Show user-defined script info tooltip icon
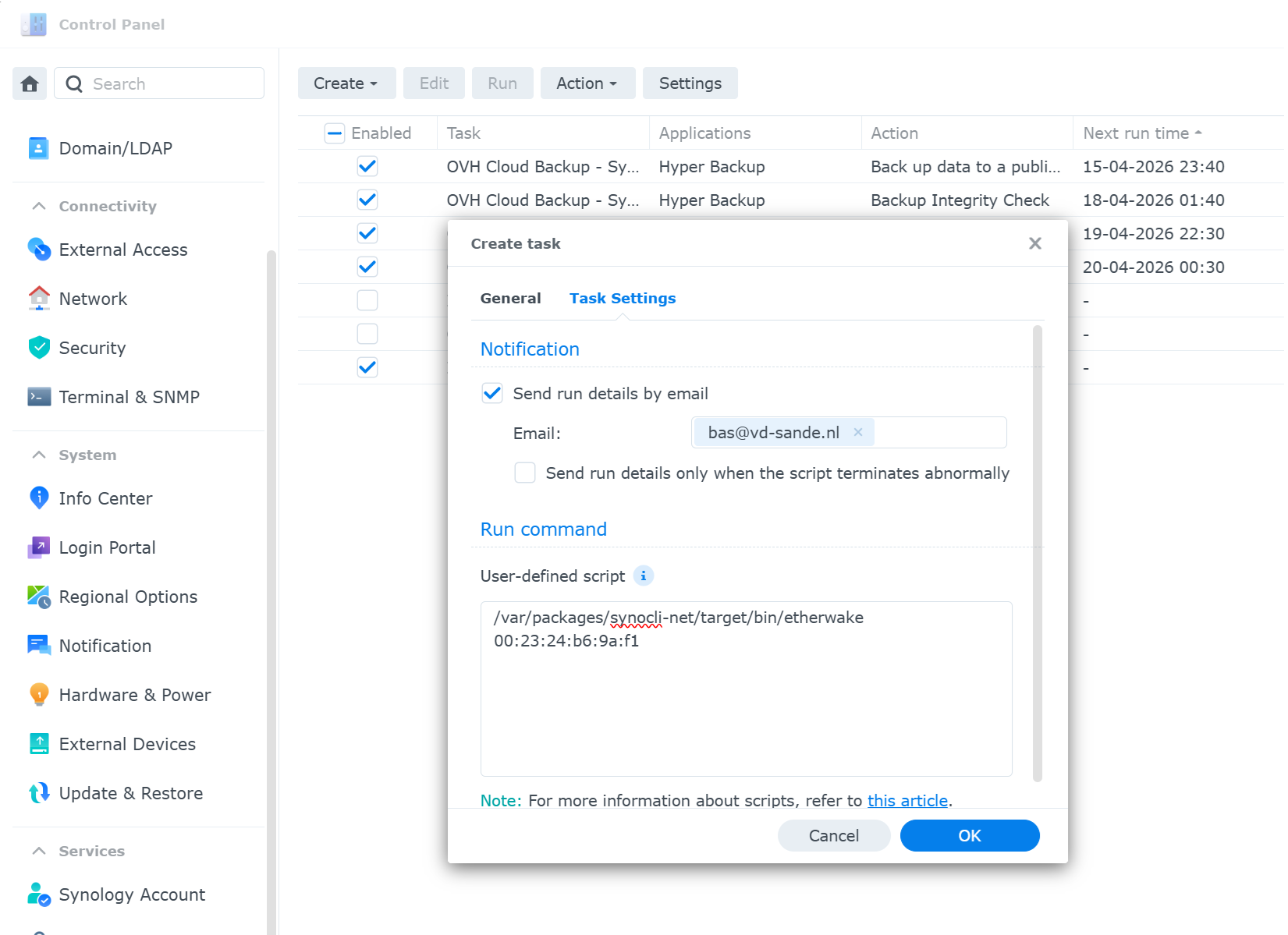Viewport: 1288px width, 935px height. 643,576
